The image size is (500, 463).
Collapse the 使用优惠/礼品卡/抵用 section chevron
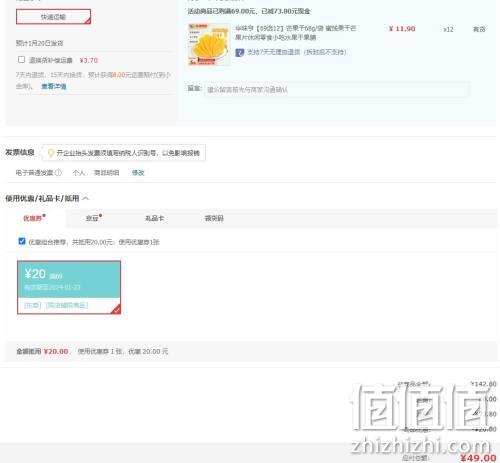85,199
